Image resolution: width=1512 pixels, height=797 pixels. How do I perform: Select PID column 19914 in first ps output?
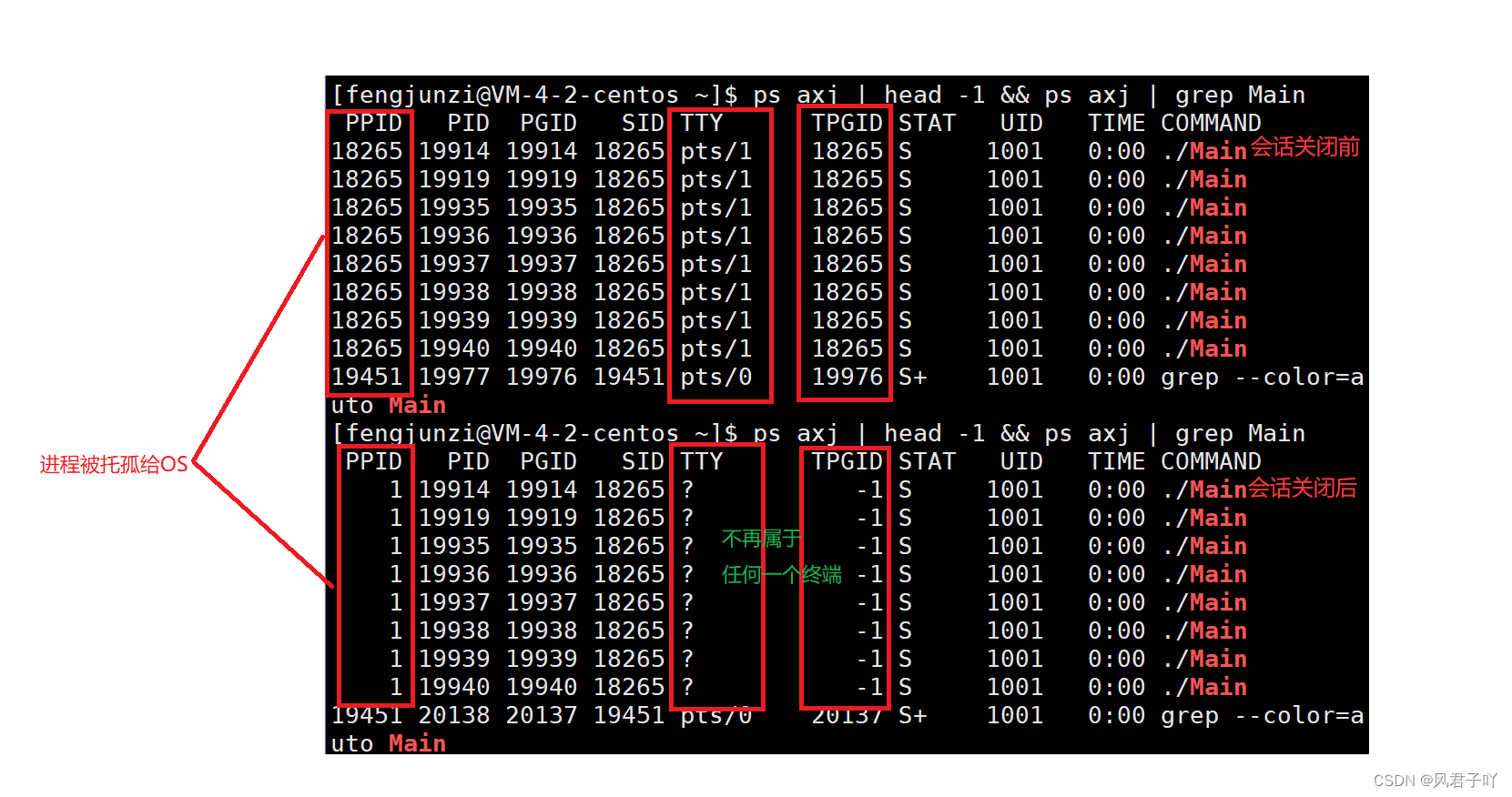pyautogui.click(x=454, y=151)
